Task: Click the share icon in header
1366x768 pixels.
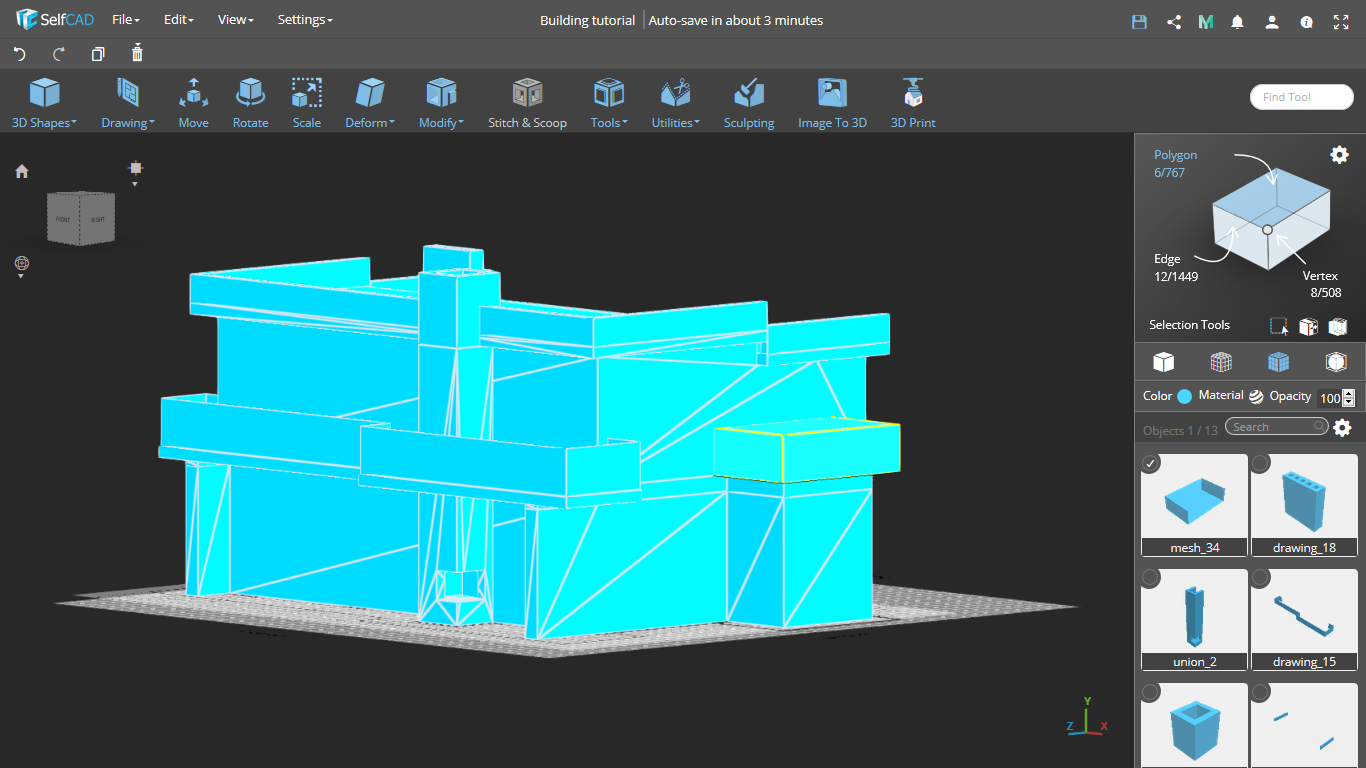Action: click(1174, 21)
